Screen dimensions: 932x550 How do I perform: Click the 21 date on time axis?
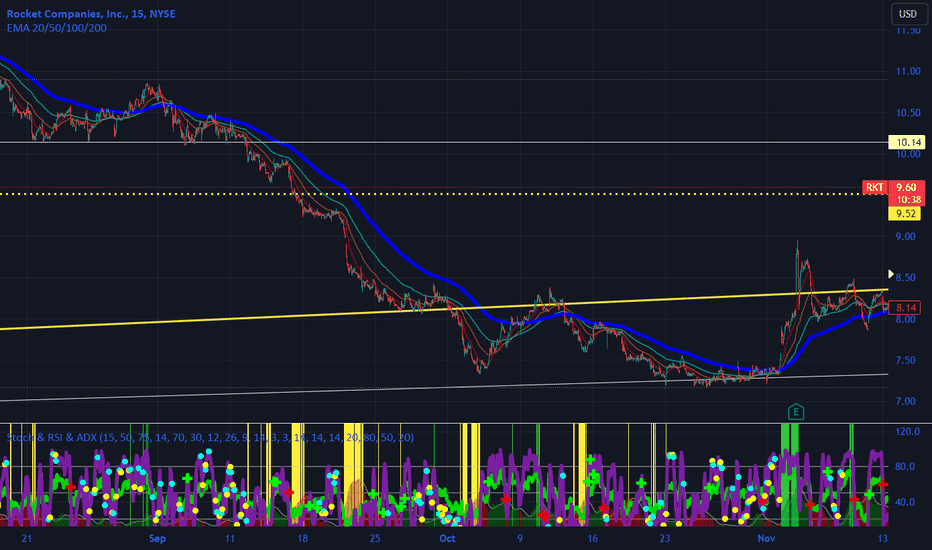(26, 538)
